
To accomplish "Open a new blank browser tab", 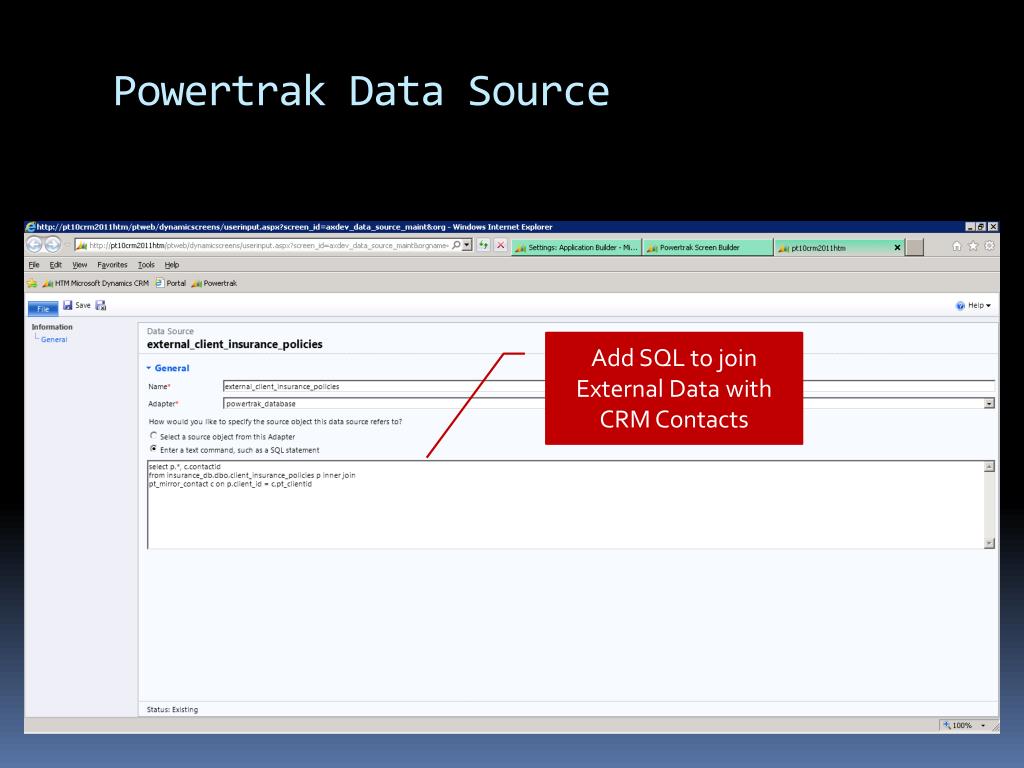I will click(x=915, y=248).
